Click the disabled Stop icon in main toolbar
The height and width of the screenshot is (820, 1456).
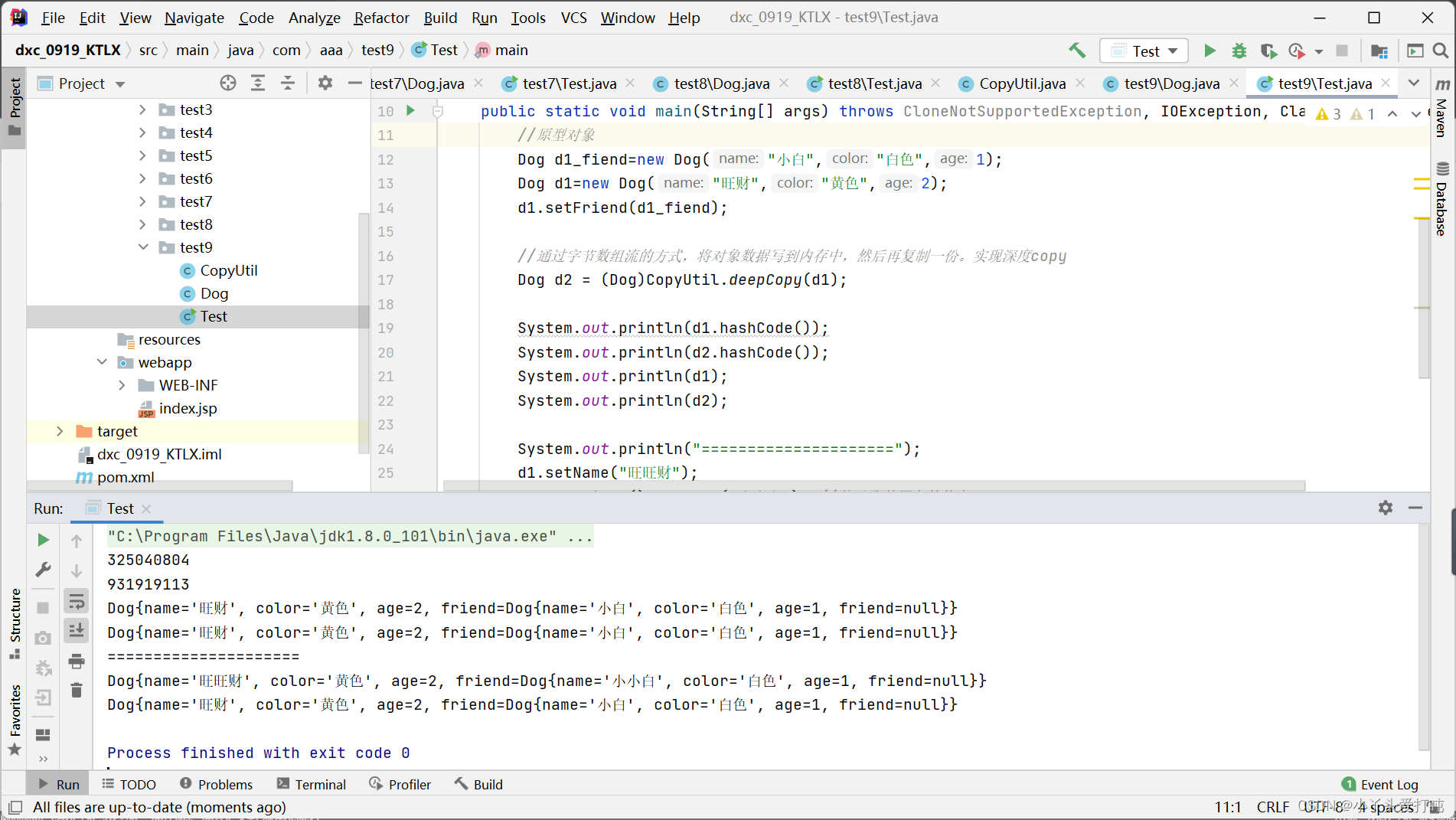pos(1342,51)
